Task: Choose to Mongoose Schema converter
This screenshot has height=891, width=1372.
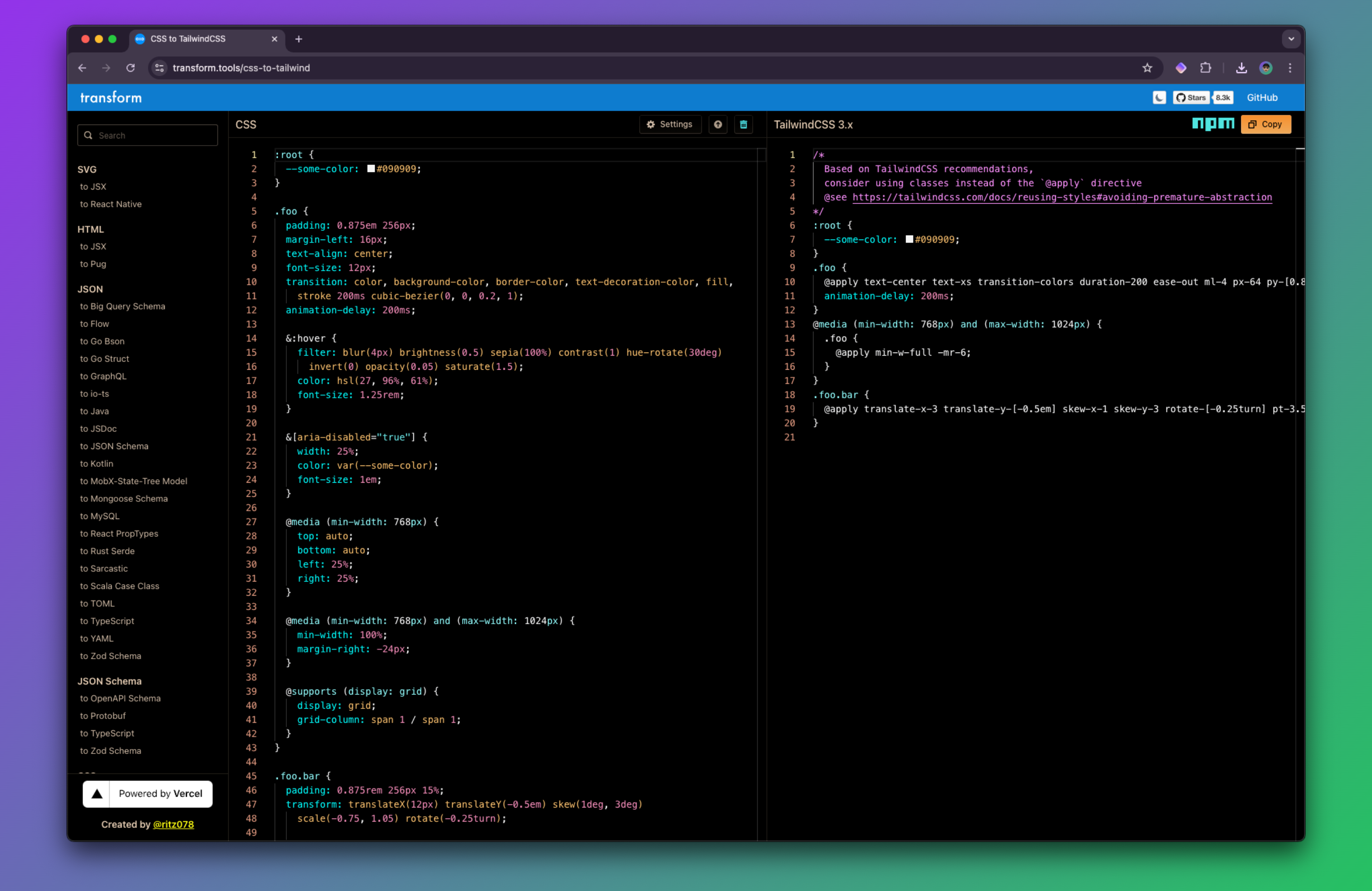Action: click(x=124, y=499)
